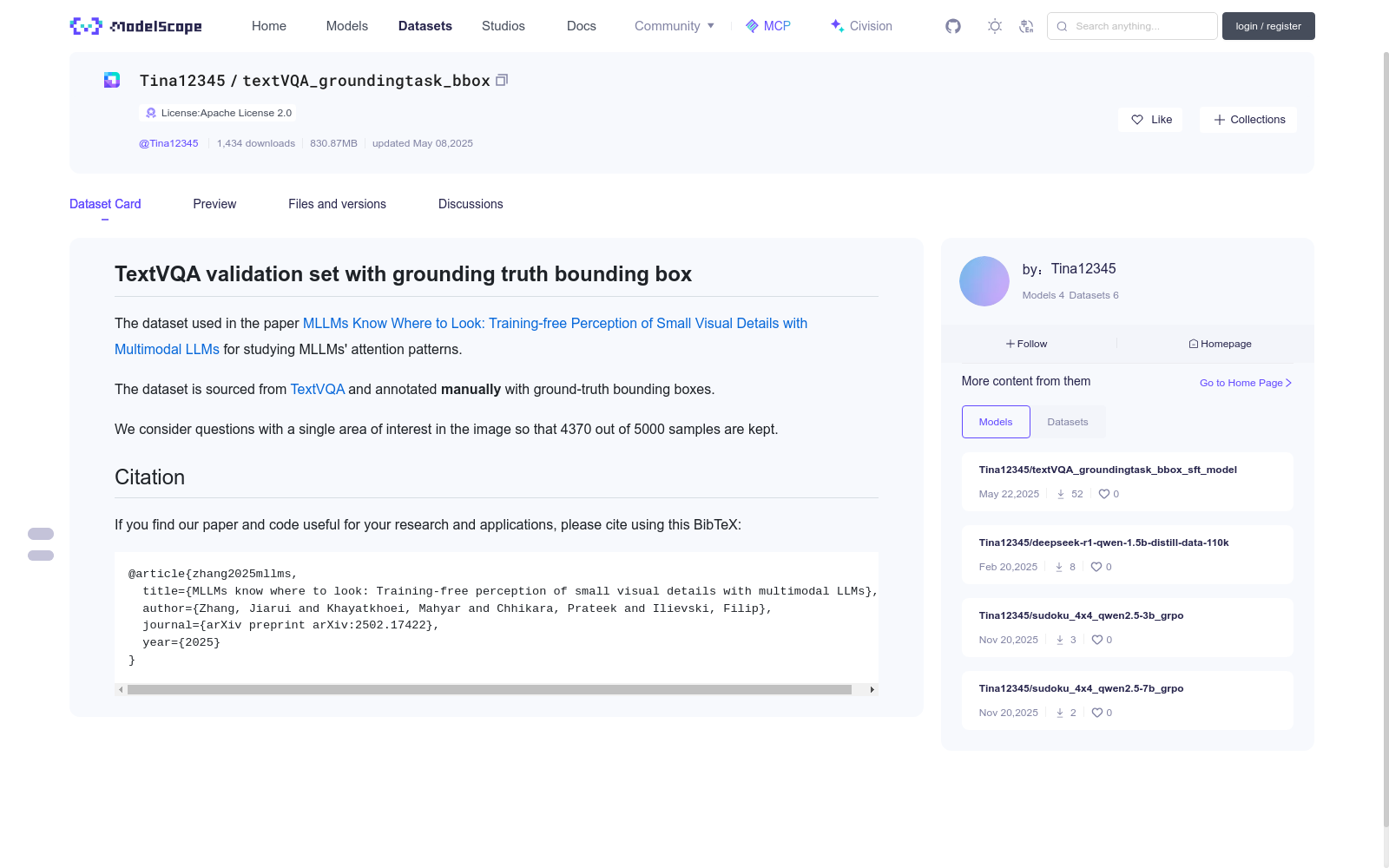Image resolution: width=1389 pixels, height=868 pixels.
Task: Click the search magnifier icon
Action: point(1062,26)
